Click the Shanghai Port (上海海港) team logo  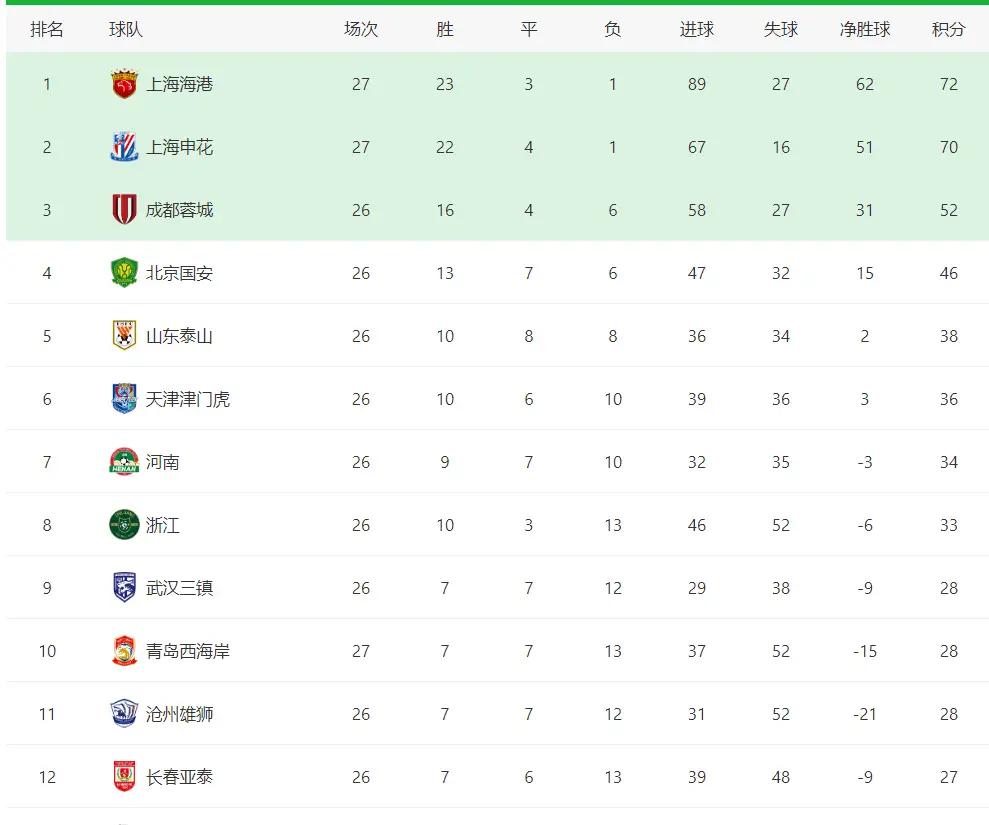pyautogui.click(x=124, y=84)
